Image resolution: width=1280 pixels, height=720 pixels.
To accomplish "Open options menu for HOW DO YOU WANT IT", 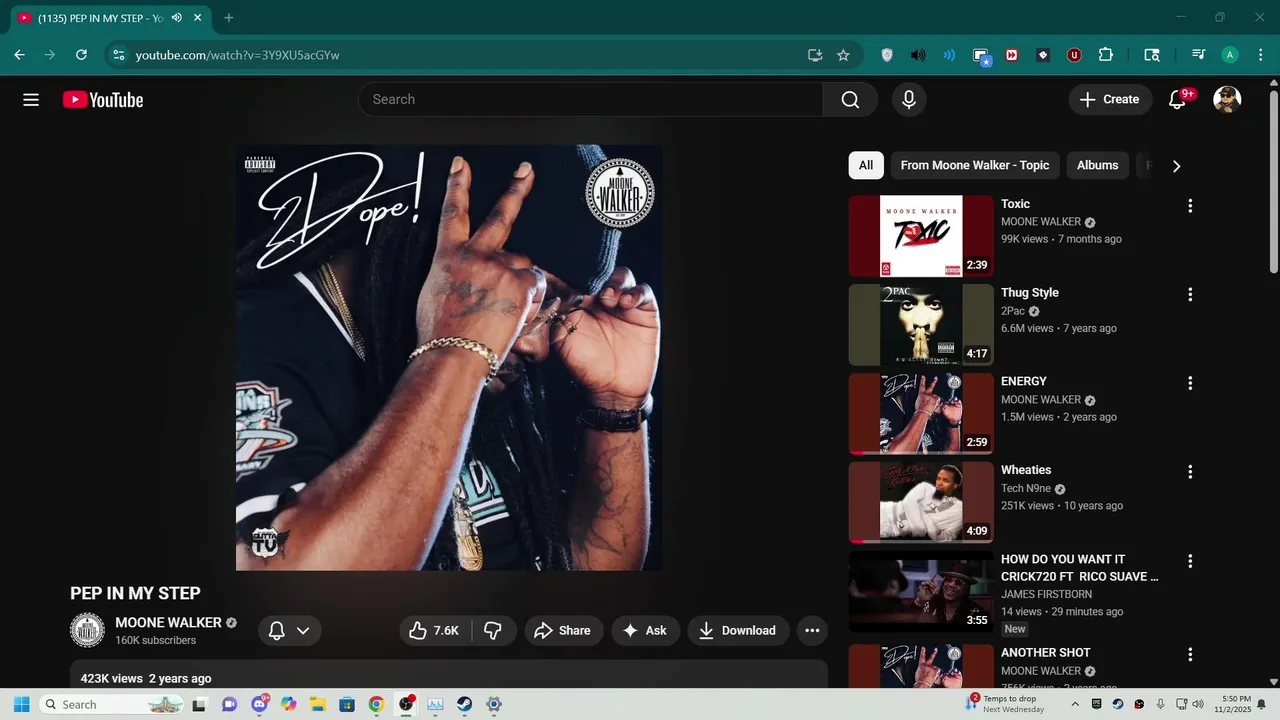I will click(x=1190, y=561).
